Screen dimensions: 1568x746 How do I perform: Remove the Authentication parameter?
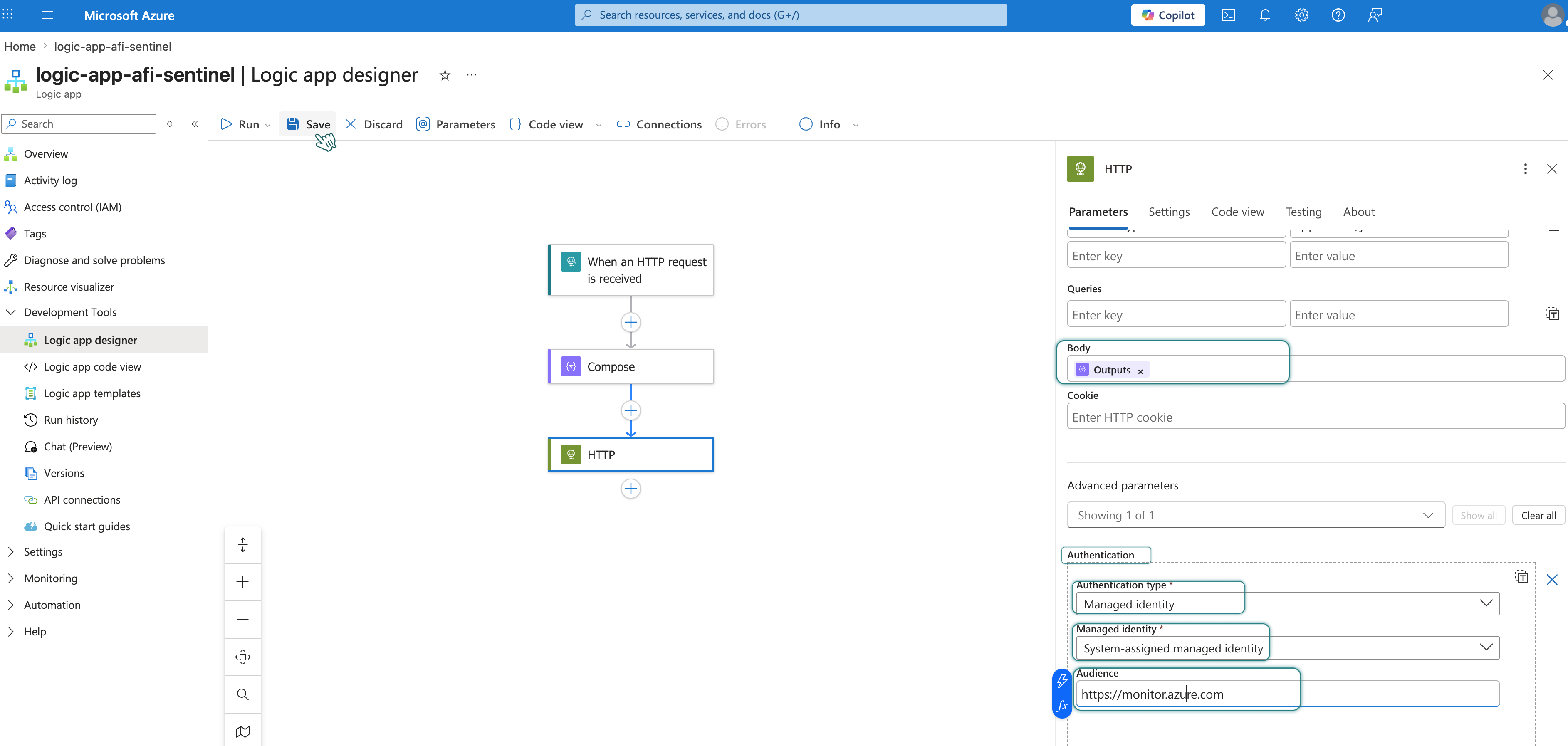pos(1551,580)
